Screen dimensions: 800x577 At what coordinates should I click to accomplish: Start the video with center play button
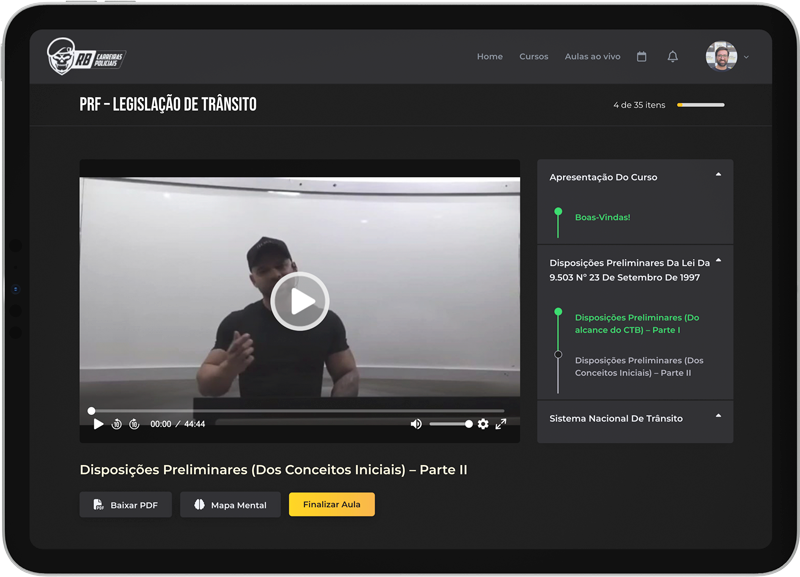300,301
